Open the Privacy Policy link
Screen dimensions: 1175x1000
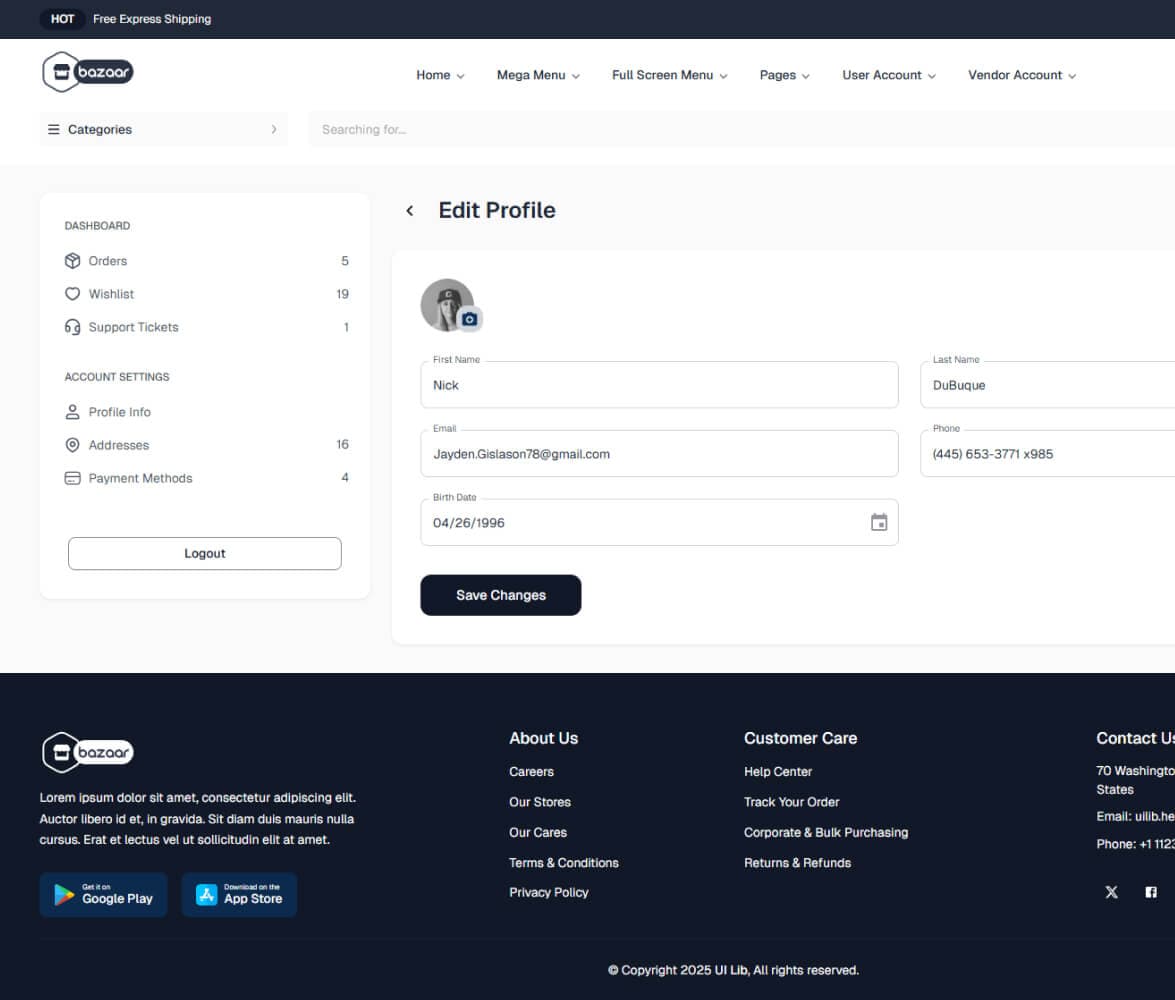pos(549,892)
